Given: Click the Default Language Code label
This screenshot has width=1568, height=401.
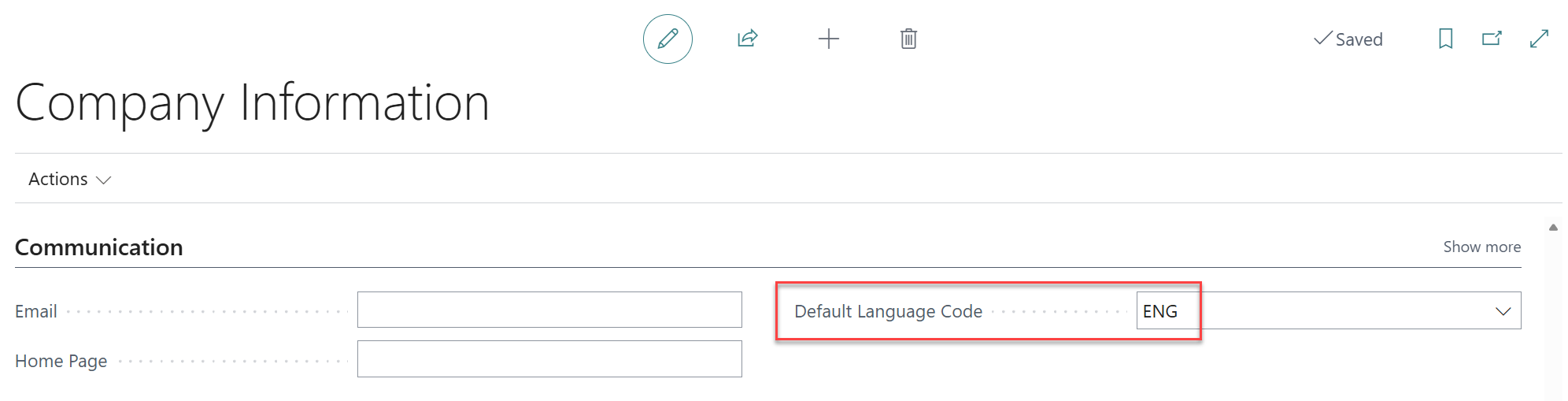Looking at the screenshot, I should pos(888,311).
